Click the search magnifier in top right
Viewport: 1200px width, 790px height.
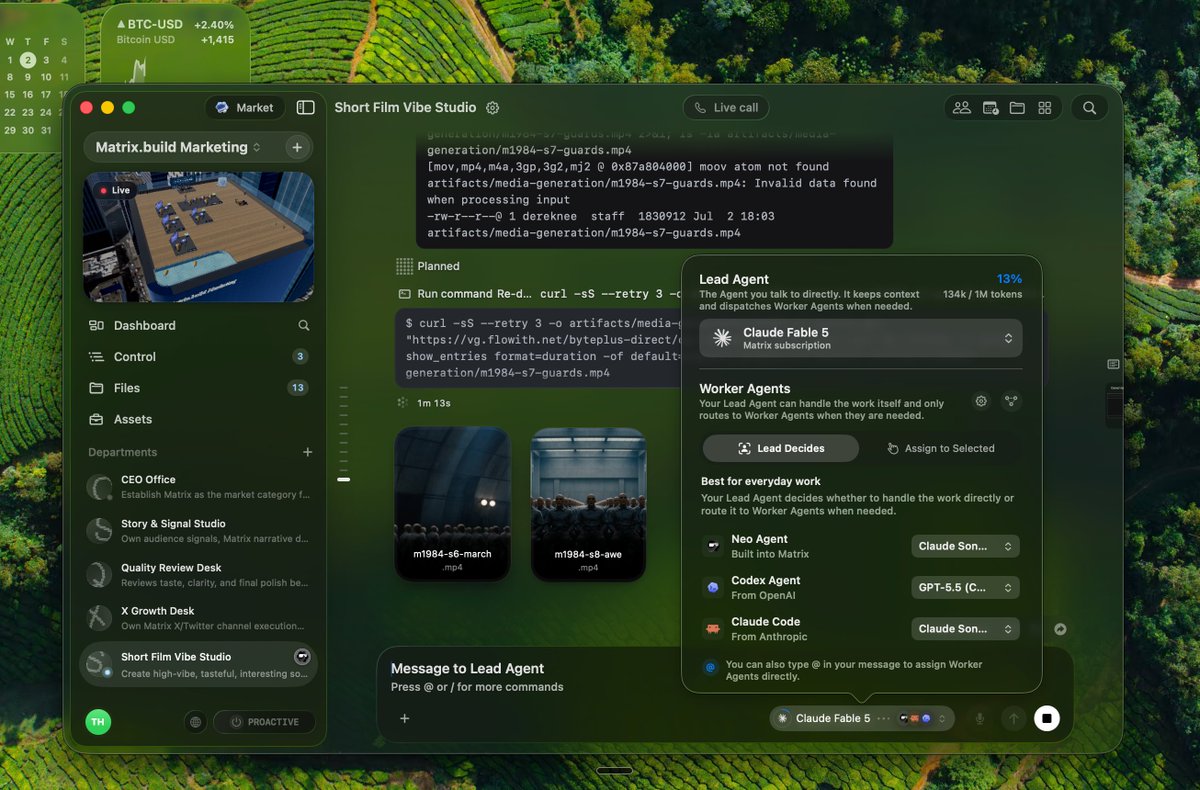[1090, 108]
